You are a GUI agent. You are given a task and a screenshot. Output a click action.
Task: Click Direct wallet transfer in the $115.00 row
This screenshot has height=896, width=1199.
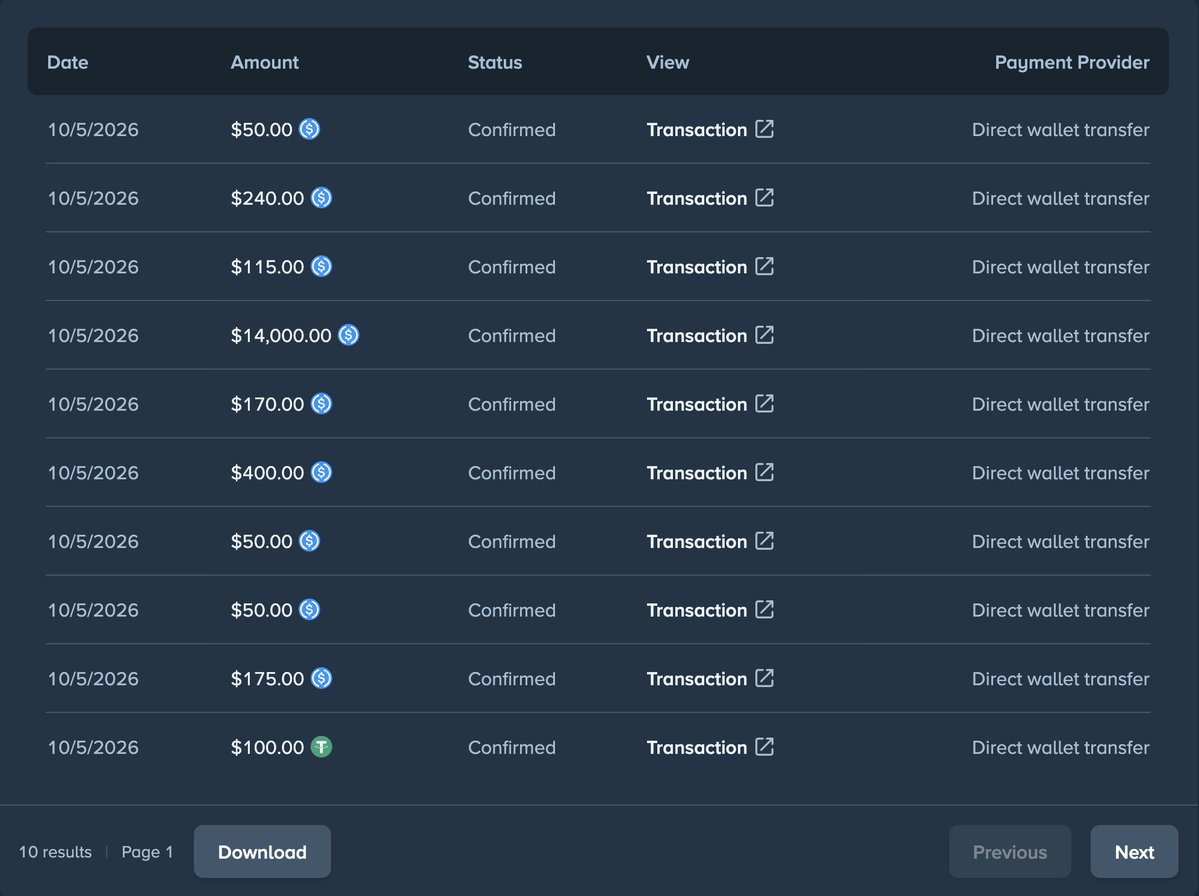1061,267
